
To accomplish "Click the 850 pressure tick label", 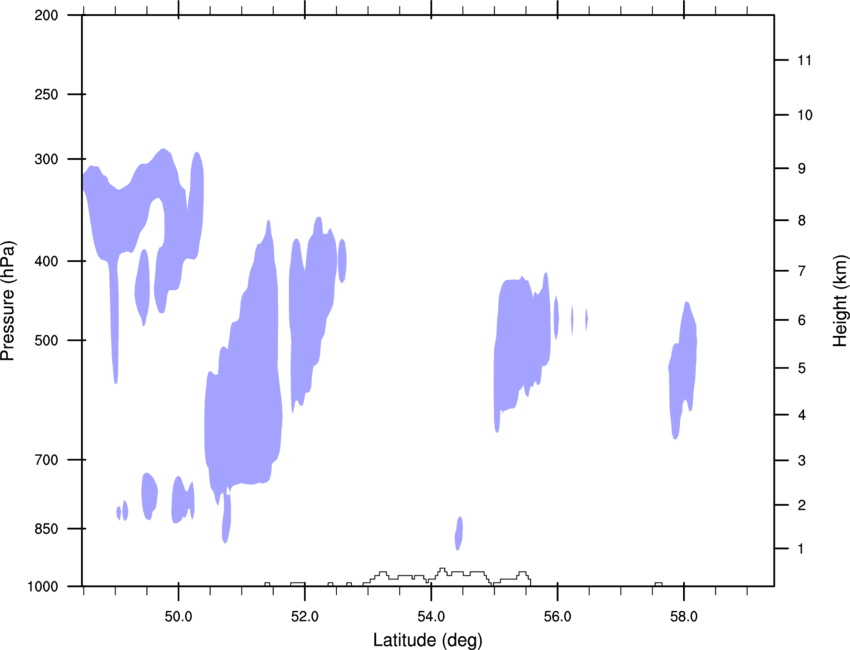I will pyautogui.click(x=46, y=529).
